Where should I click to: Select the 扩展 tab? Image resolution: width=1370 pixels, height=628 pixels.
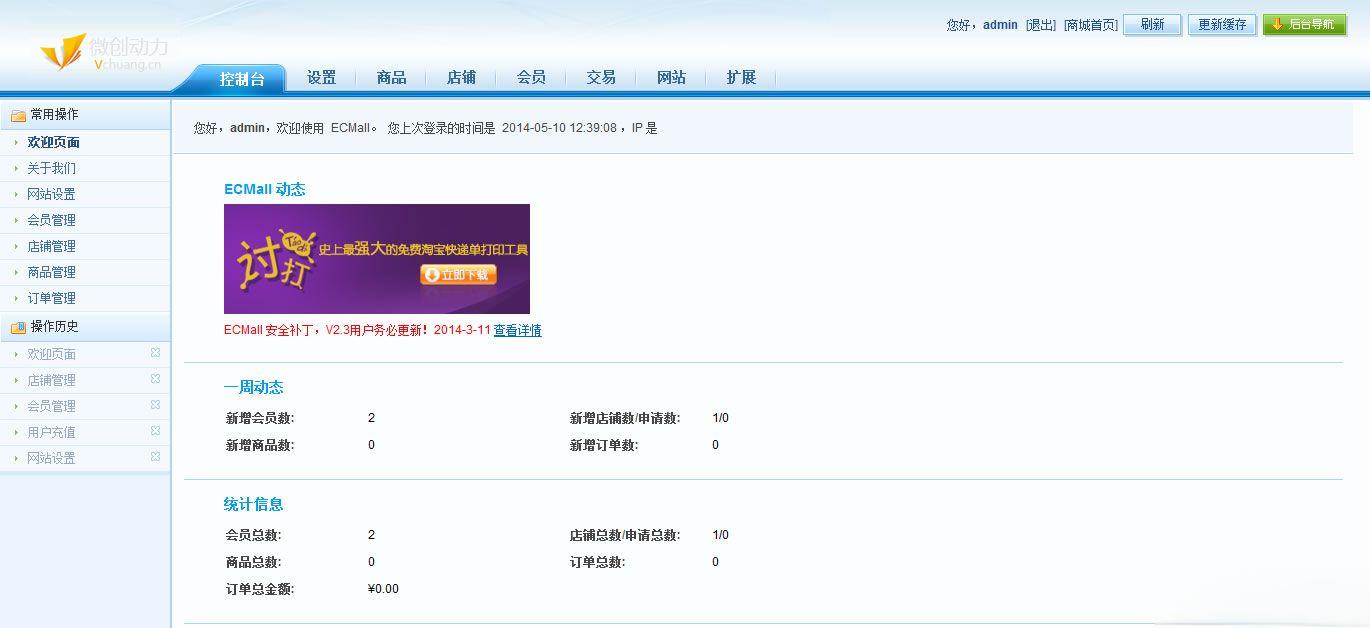pyautogui.click(x=741, y=78)
